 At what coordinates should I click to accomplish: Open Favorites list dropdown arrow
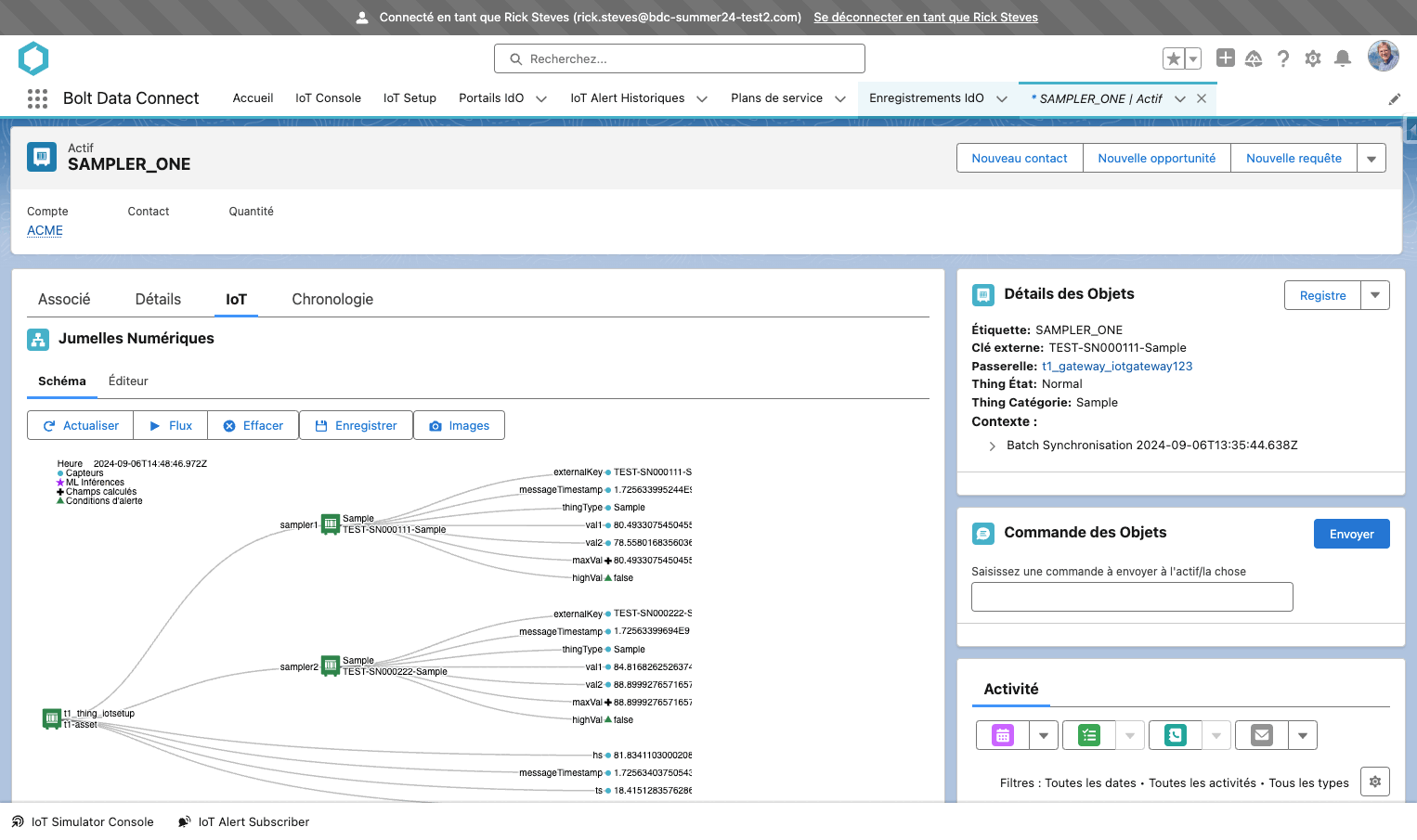click(1193, 58)
